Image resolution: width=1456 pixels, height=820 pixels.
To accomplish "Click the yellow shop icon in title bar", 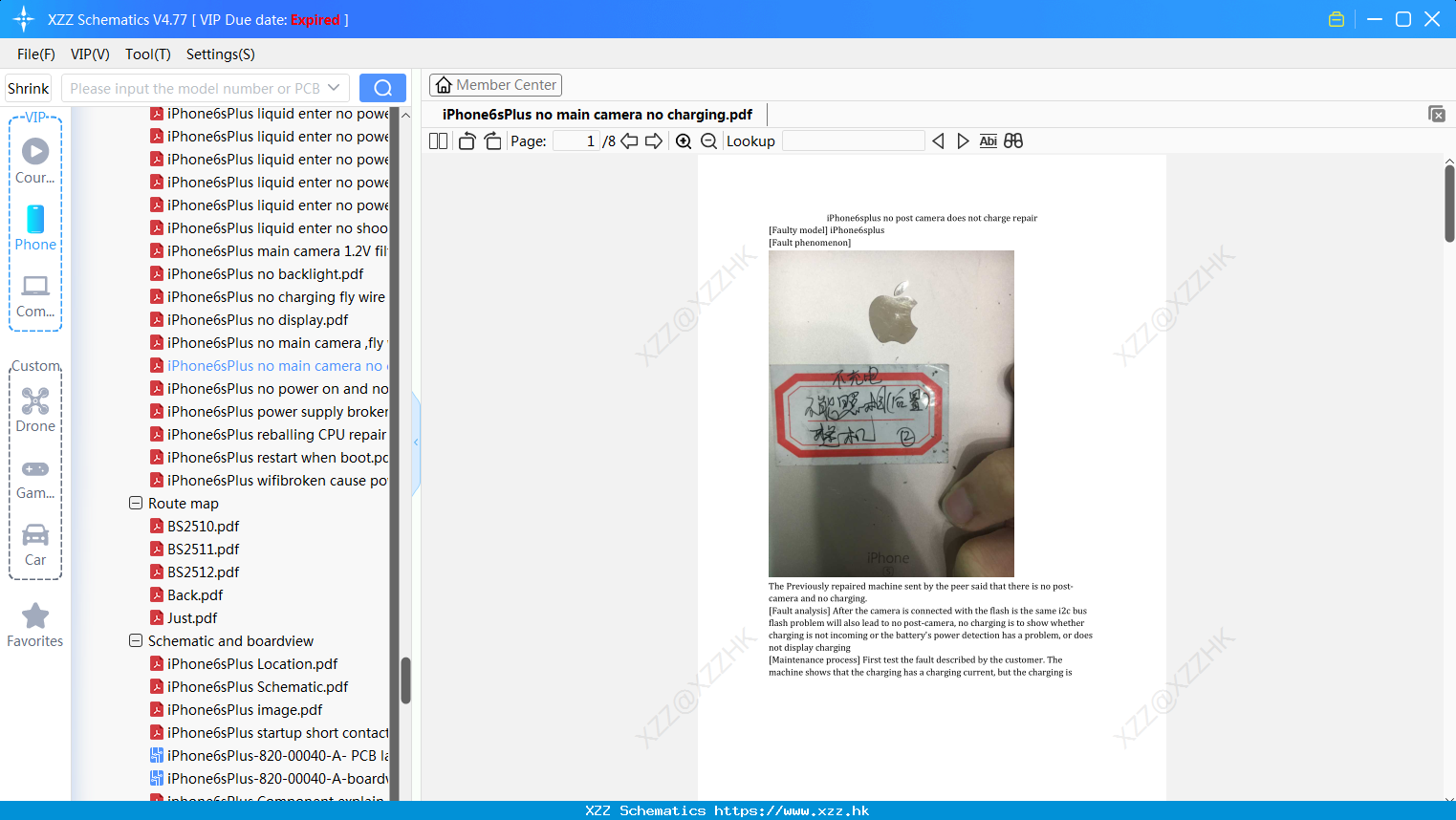I will (1336, 19).
